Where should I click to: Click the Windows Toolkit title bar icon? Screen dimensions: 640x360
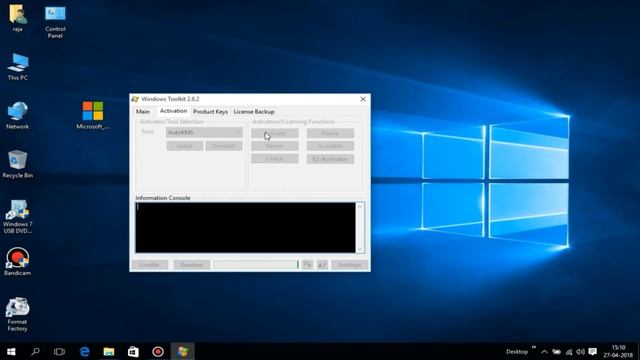(x=135, y=99)
